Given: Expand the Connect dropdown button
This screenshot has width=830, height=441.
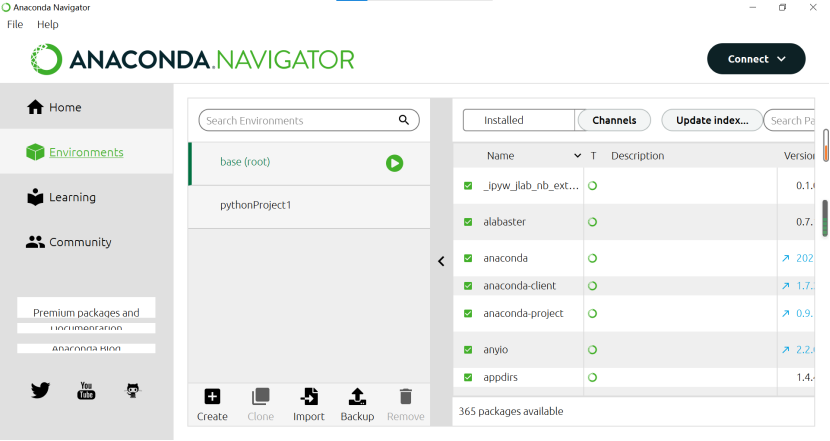Looking at the screenshot, I should point(756,59).
